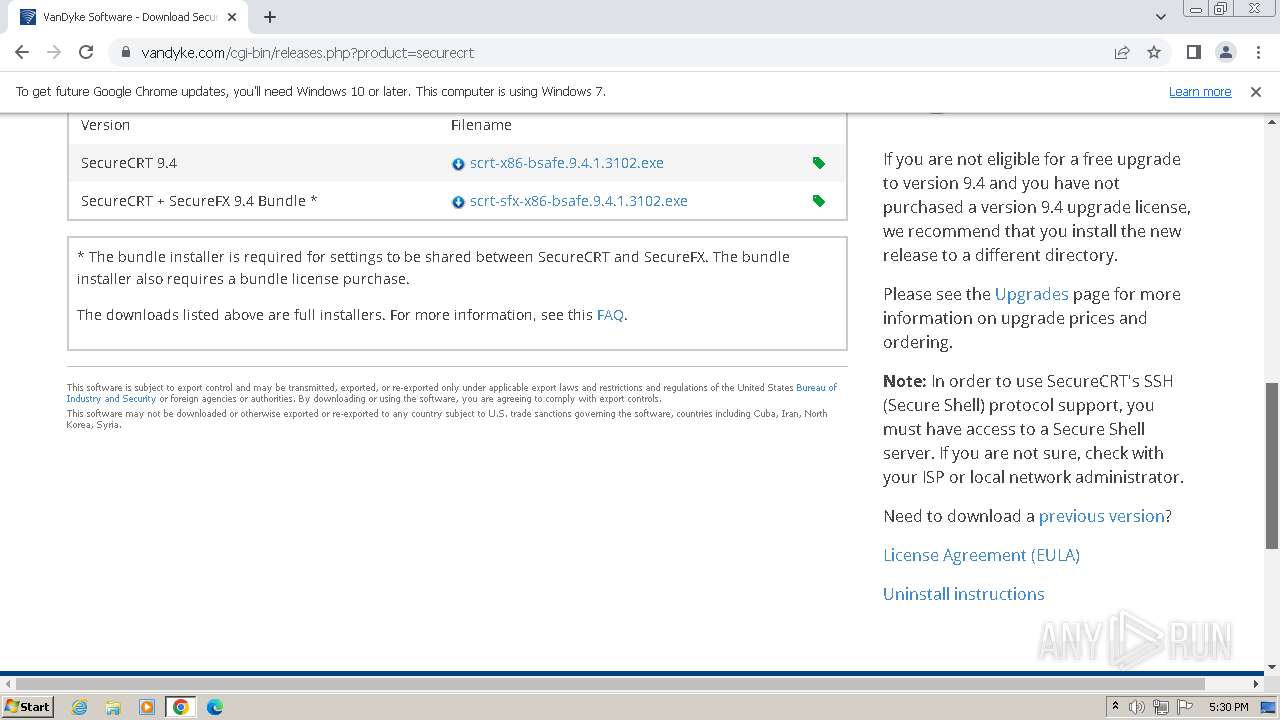Open the Learn more link about updates
The width and height of the screenshot is (1280, 720).
click(1200, 91)
